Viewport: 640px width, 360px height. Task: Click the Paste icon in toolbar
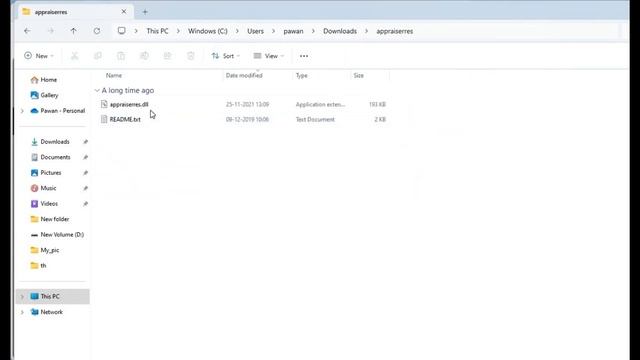[121, 56]
